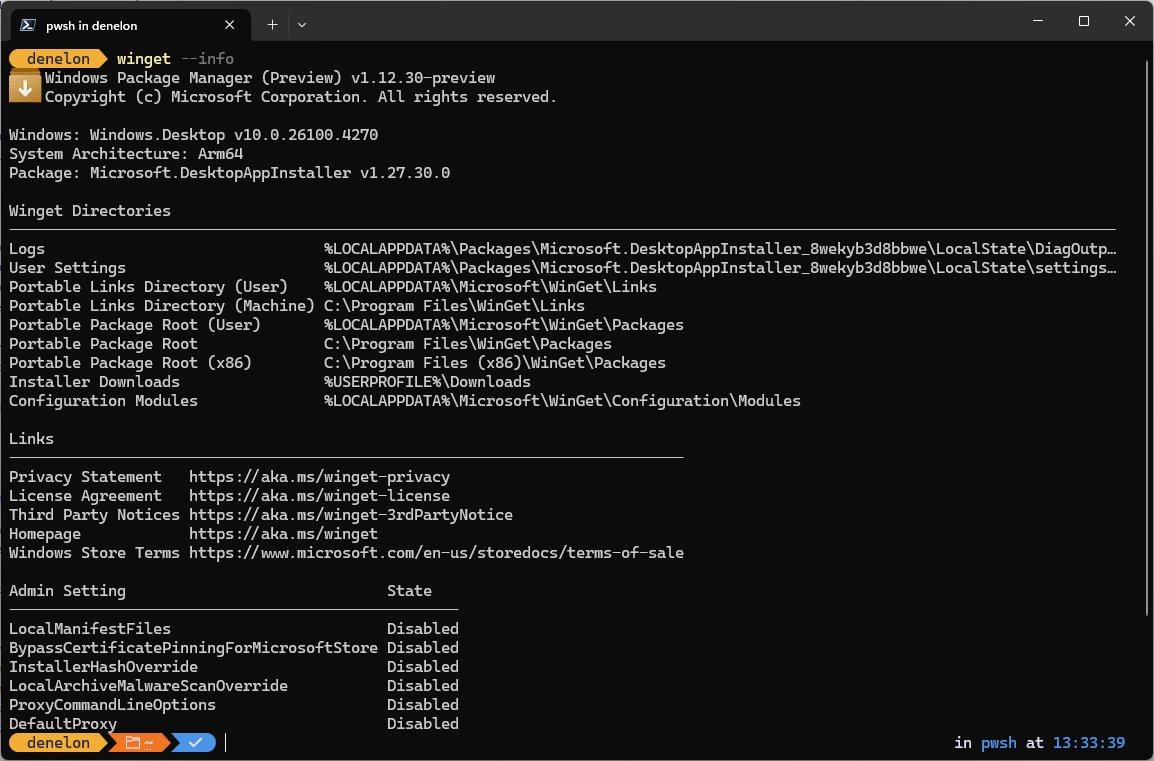Click the bottom 'denelon' prompt segment

(x=58, y=743)
